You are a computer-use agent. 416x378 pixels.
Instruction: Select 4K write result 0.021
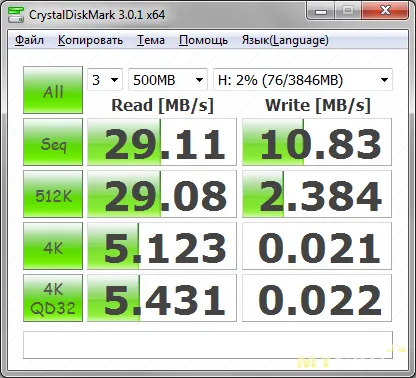[x=317, y=246]
